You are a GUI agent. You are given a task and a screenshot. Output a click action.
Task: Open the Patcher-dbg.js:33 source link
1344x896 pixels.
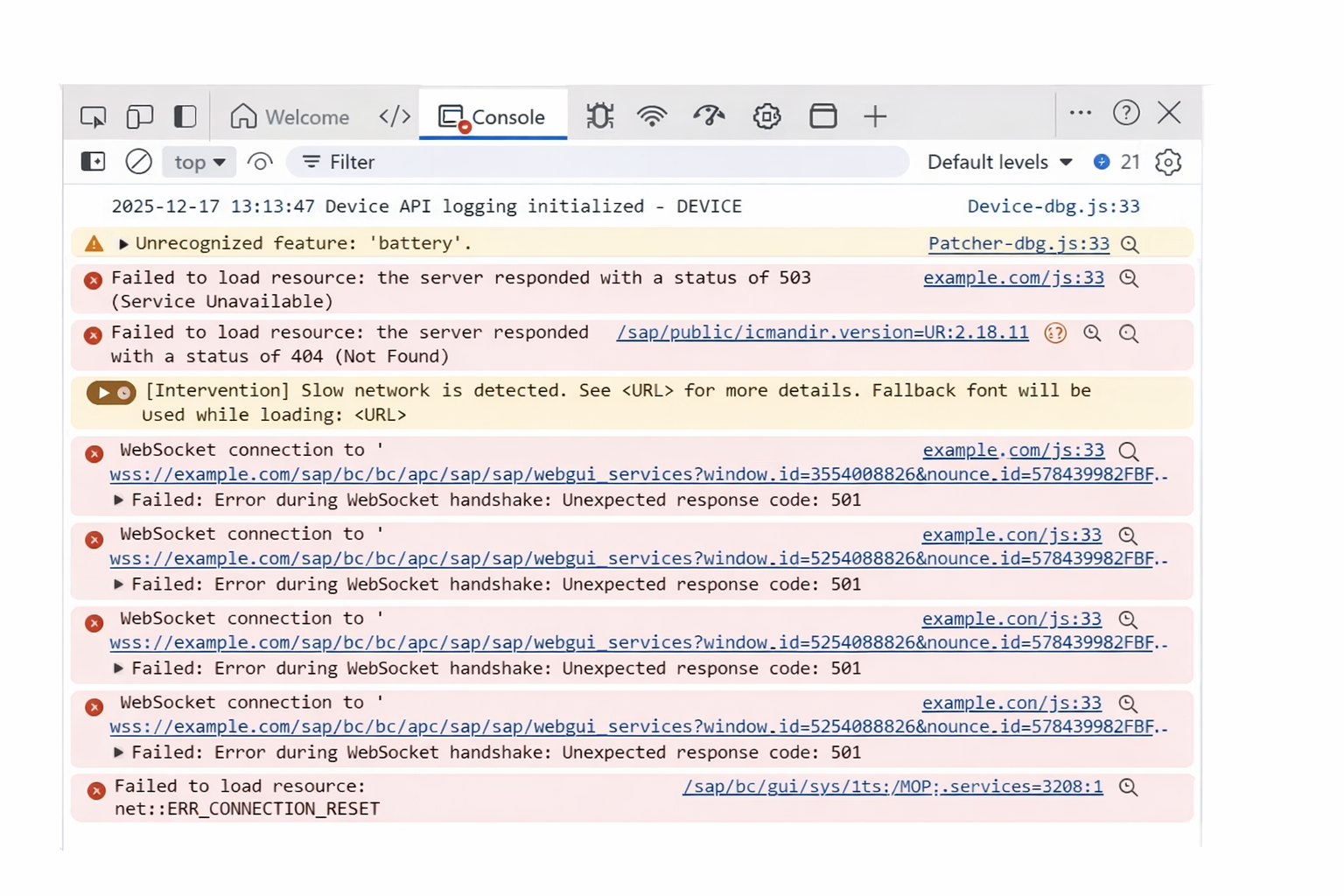click(1018, 243)
